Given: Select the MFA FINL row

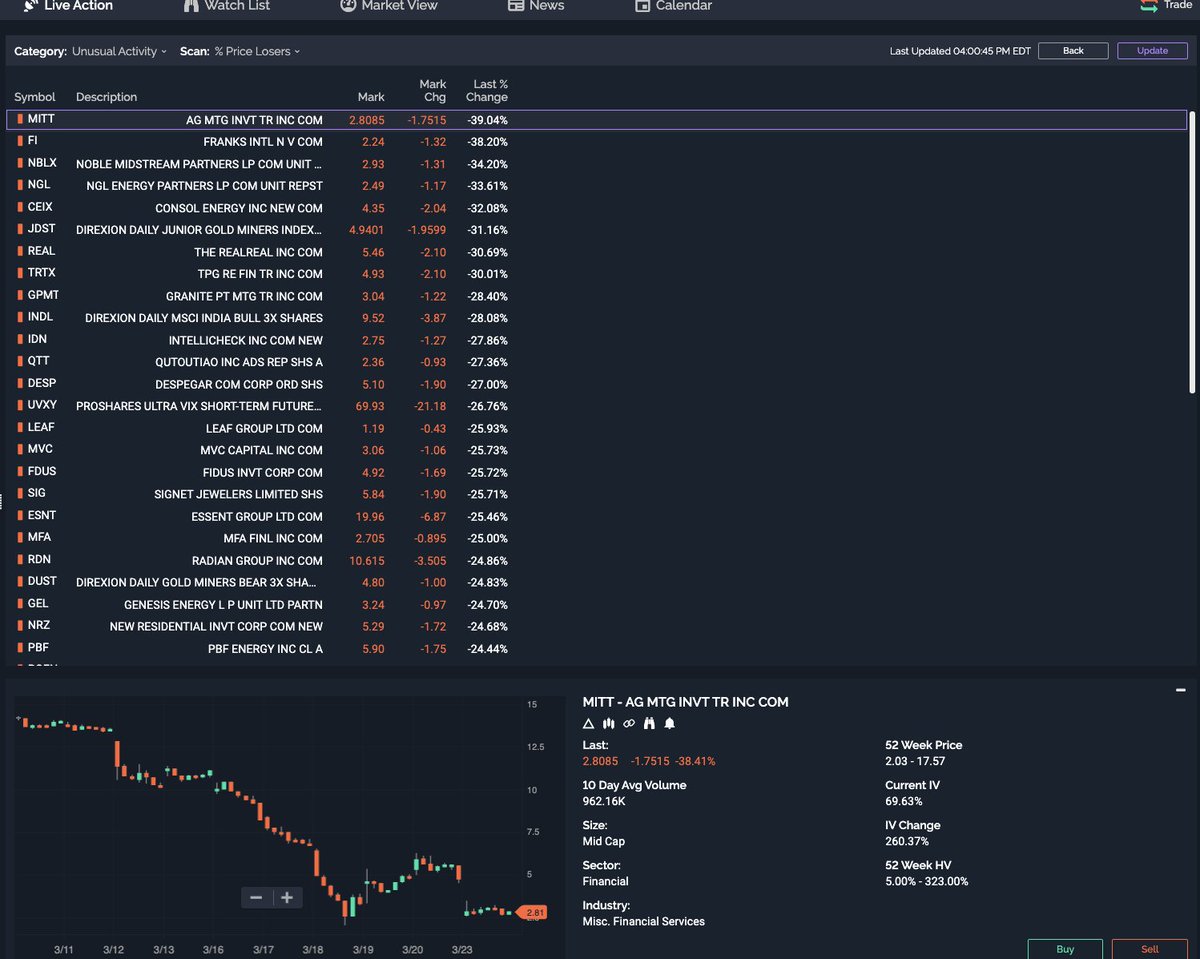Looking at the screenshot, I should (597, 538).
